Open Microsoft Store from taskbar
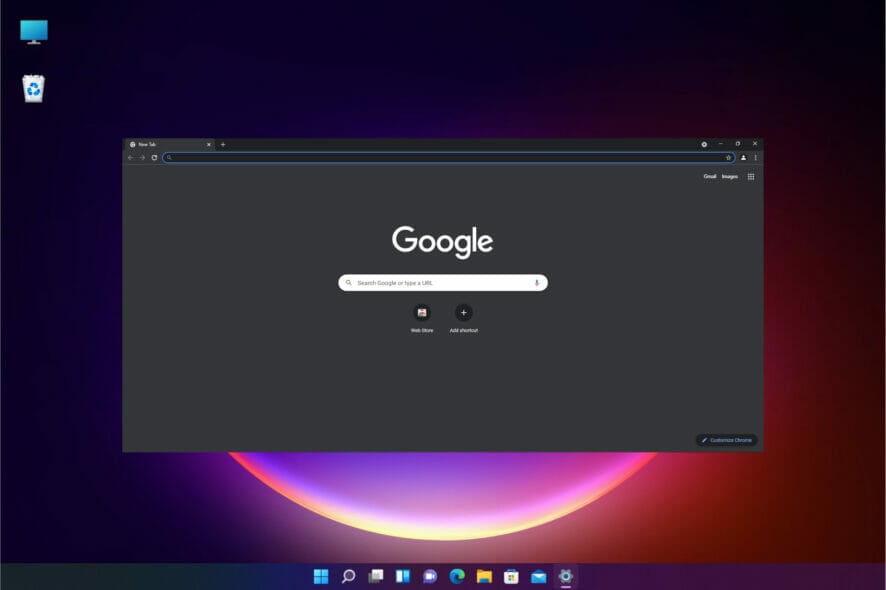The height and width of the screenshot is (590, 886). point(511,576)
